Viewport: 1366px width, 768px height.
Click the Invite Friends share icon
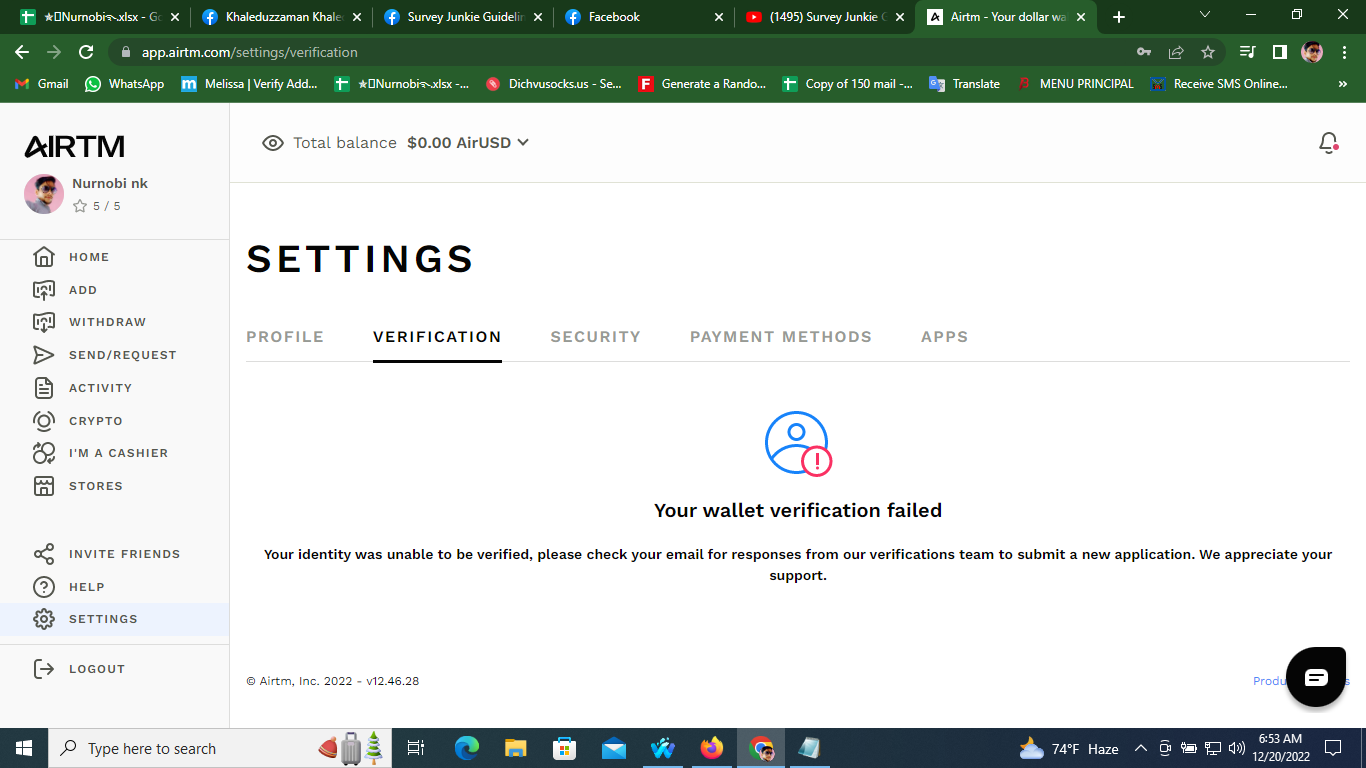pyautogui.click(x=44, y=554)
